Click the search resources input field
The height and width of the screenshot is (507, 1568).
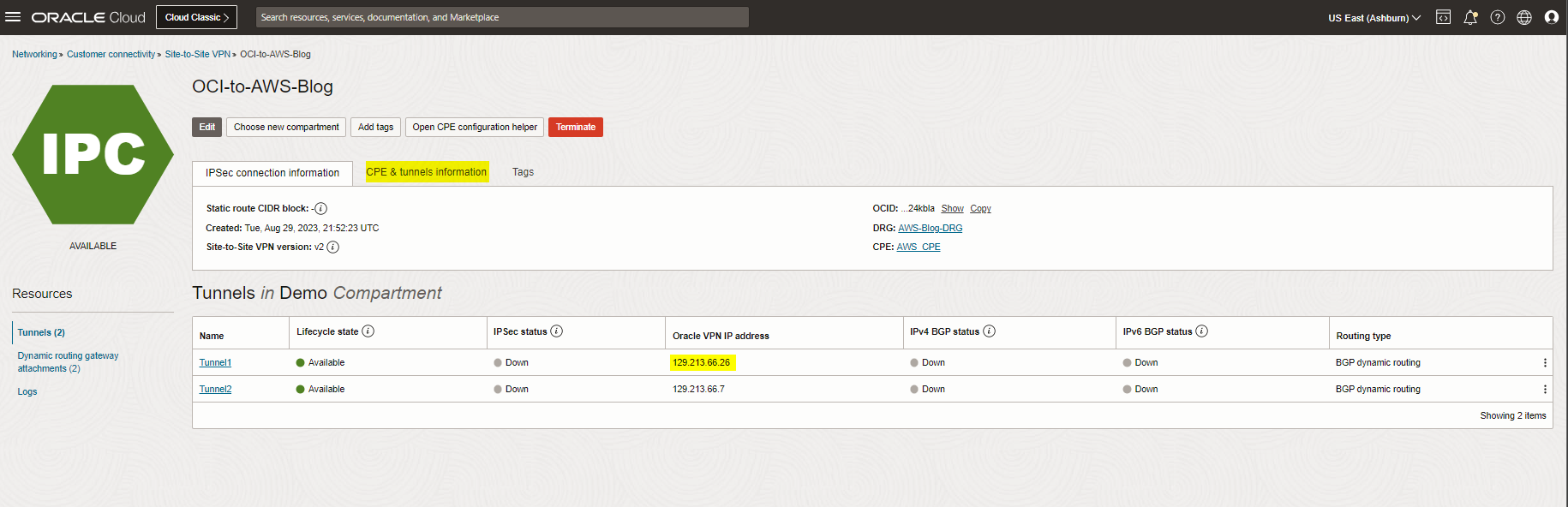click(501, 17)
